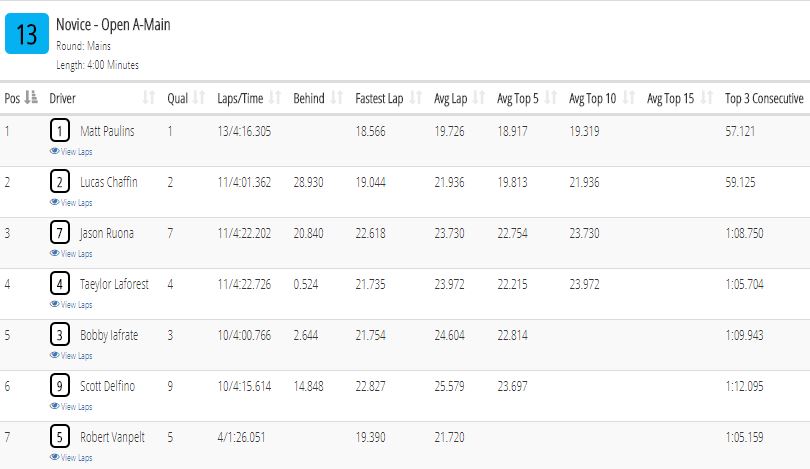
Task: Open Scott Delfino's View Laps link
Action: 71,407
